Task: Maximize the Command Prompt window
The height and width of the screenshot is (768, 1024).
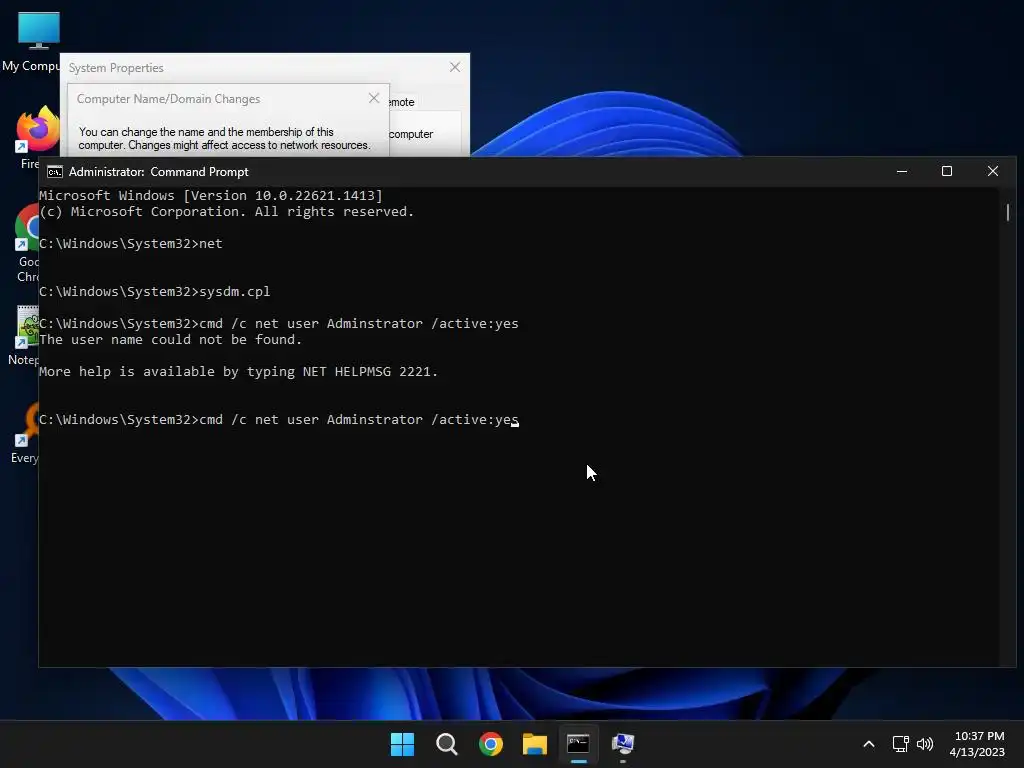Action: coord(947,171)
